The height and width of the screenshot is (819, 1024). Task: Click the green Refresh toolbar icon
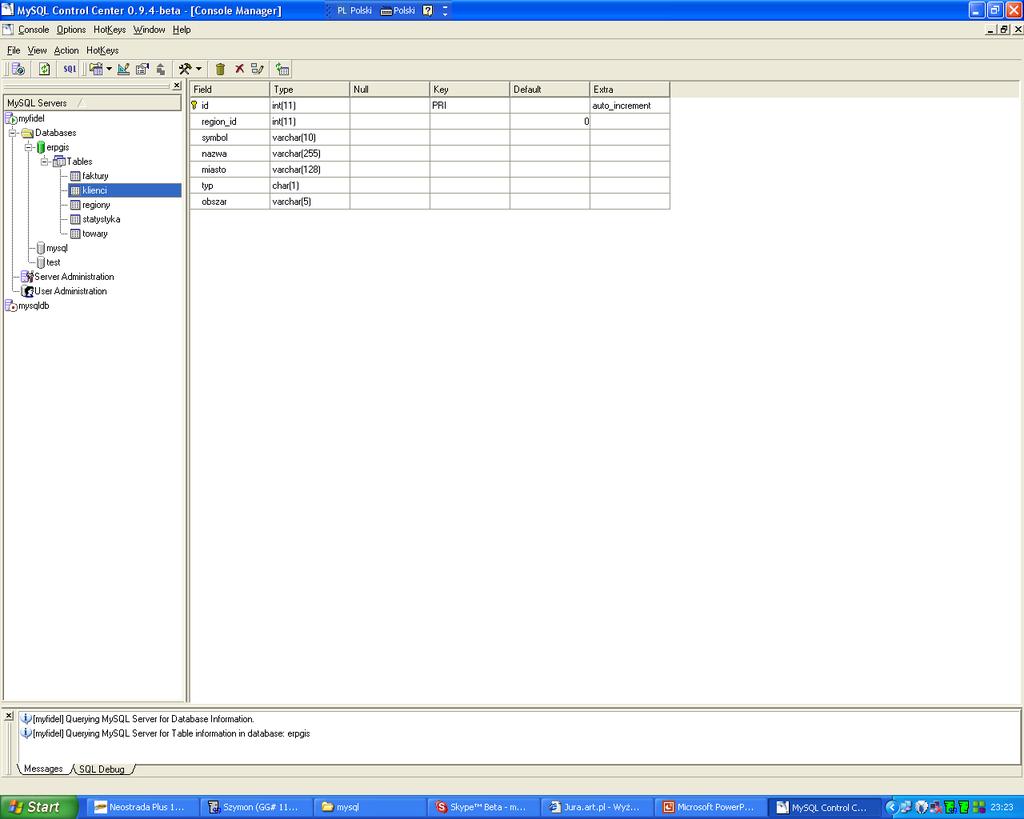pyautogui.click(x=44, y=69)
